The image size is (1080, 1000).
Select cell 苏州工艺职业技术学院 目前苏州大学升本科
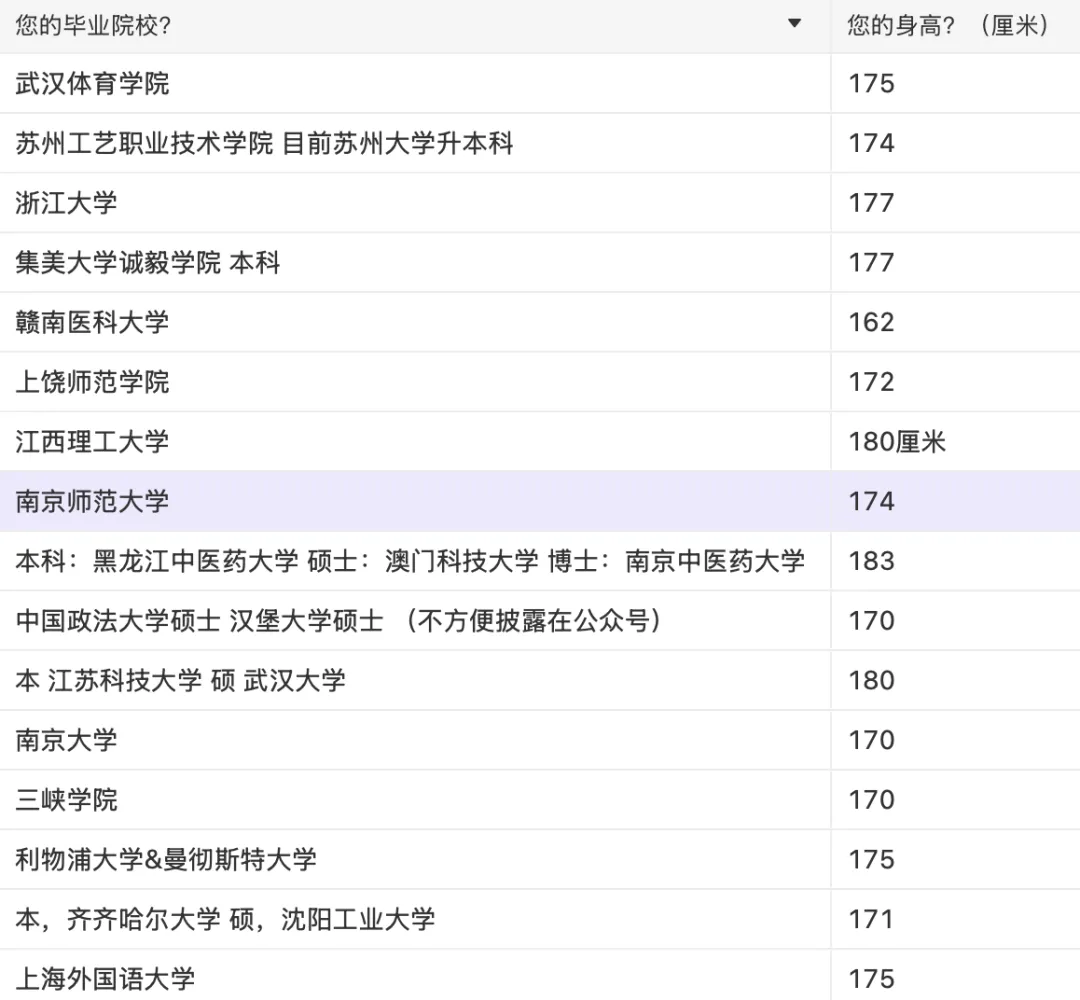(415, 143)
